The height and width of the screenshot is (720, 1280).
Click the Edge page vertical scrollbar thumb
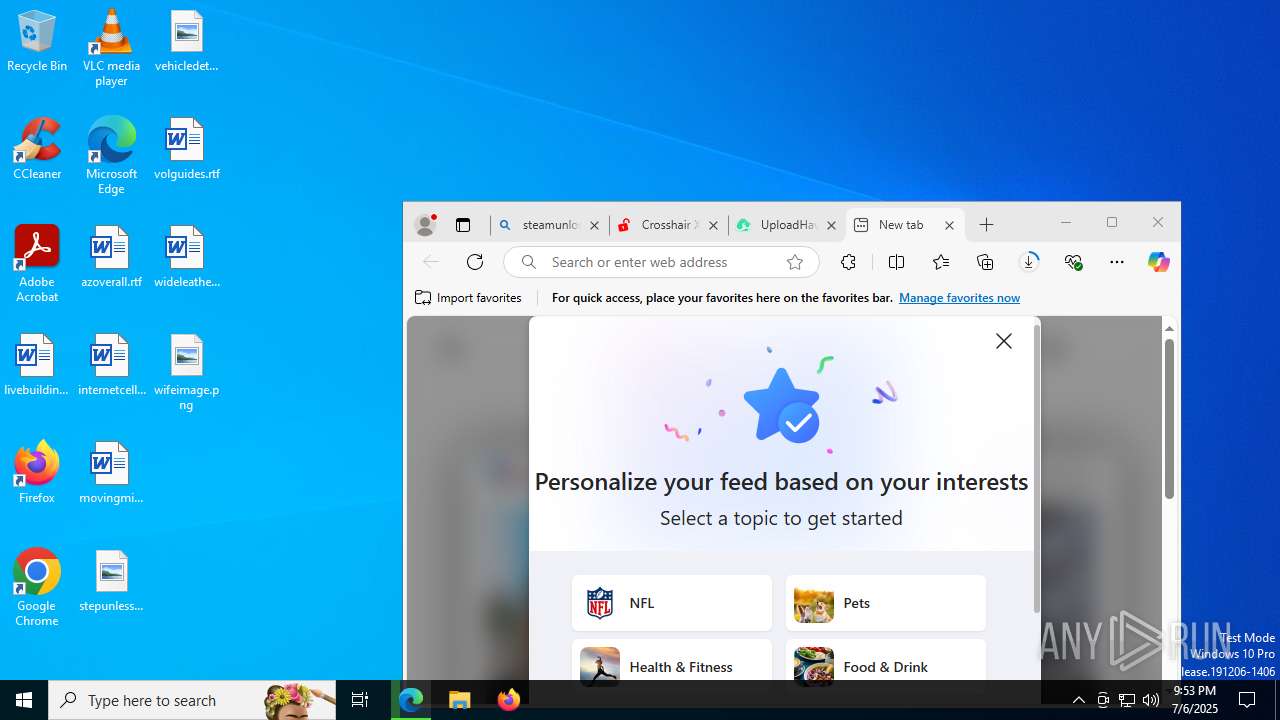click(1169, 418)
